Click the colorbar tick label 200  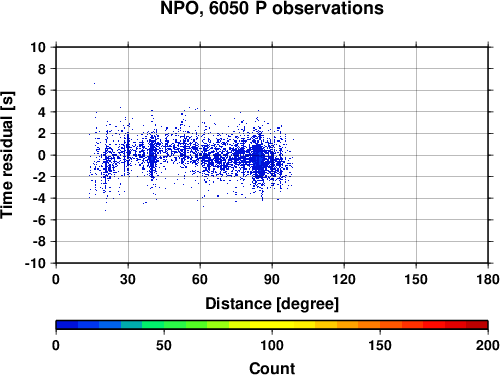(488, 345)
